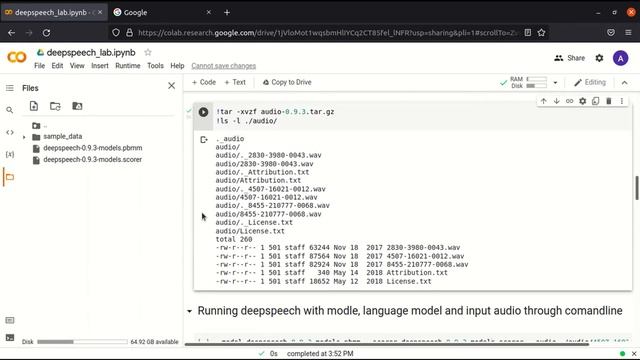Image resolution: width=640 pixels, height=360 pixels.
Task: Add a new Code cell
Action: click(204, 82)
